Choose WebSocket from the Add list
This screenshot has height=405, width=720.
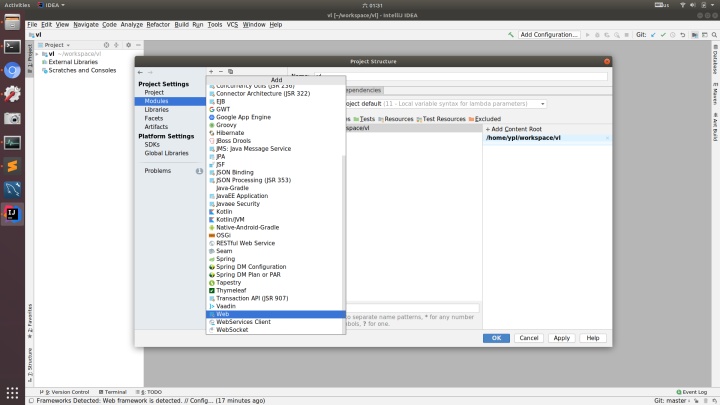point(276,330)
